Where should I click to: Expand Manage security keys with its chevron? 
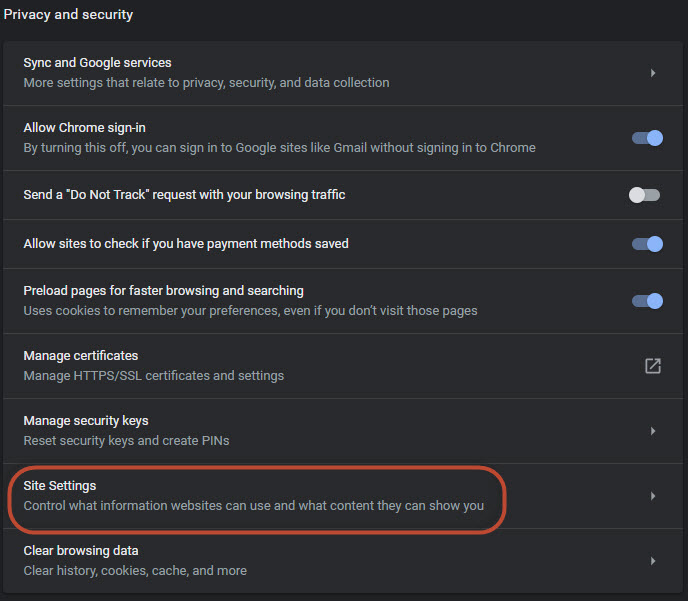coord(653,431)
